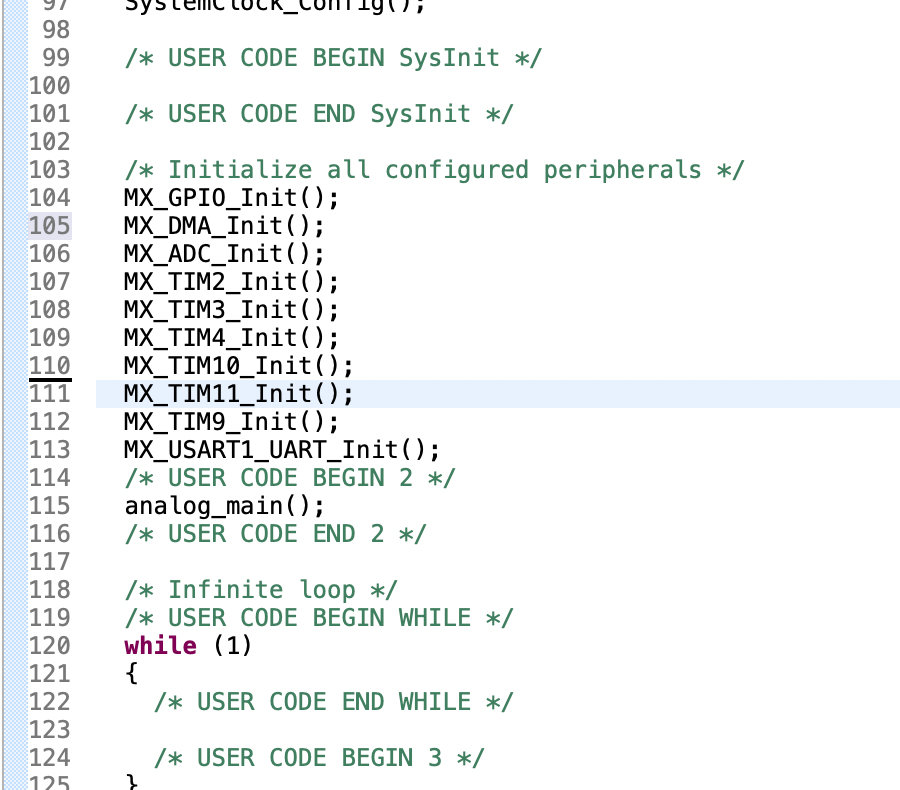Click MX_USART1_UART_Init(); call
This screenshot has height=790, width=900.
pyautogui.click(x=282, y=450)
